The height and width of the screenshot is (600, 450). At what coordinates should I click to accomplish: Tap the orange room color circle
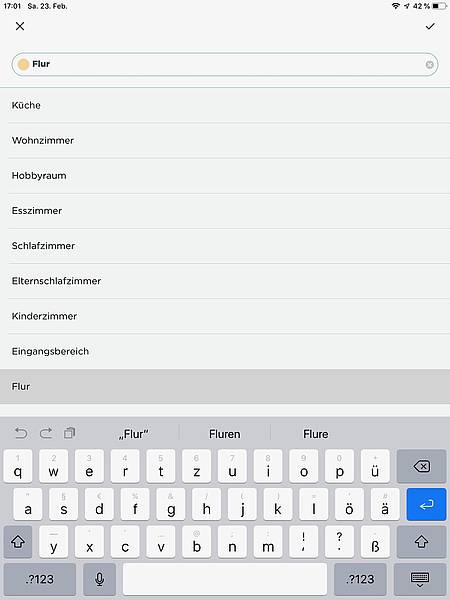coord(23,64)
